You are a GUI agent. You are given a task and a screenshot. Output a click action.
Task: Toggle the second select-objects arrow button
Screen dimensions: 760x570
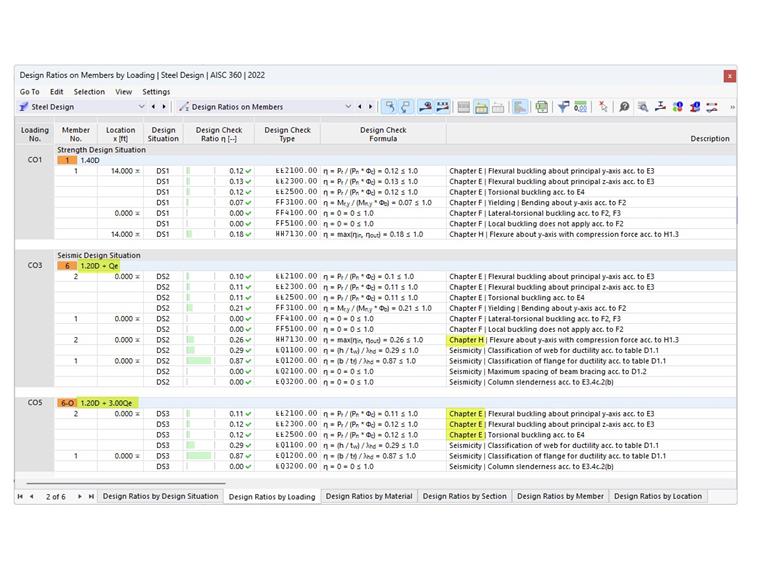click(406, 107)
